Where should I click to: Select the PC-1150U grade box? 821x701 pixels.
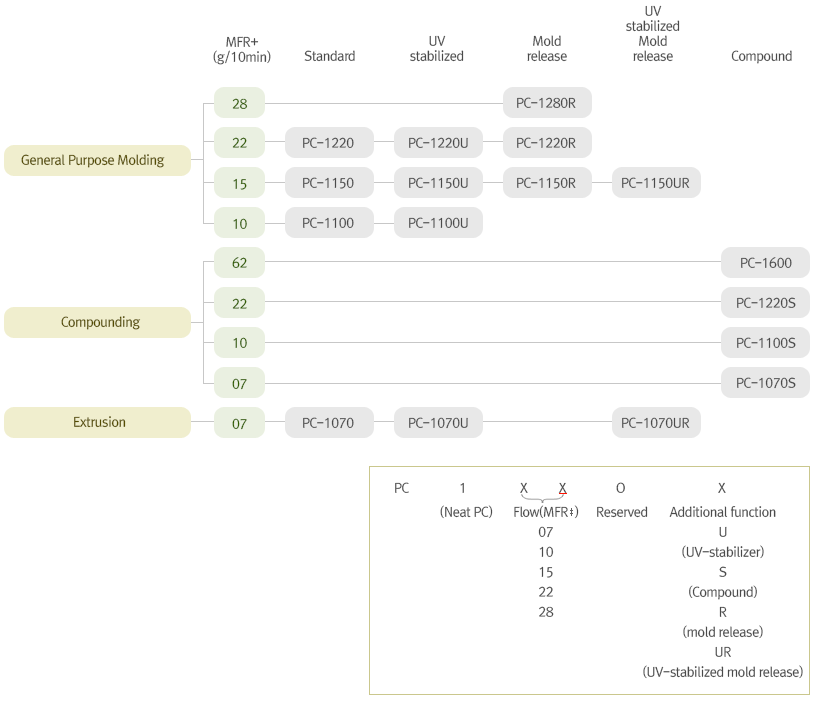coord(438,183)
